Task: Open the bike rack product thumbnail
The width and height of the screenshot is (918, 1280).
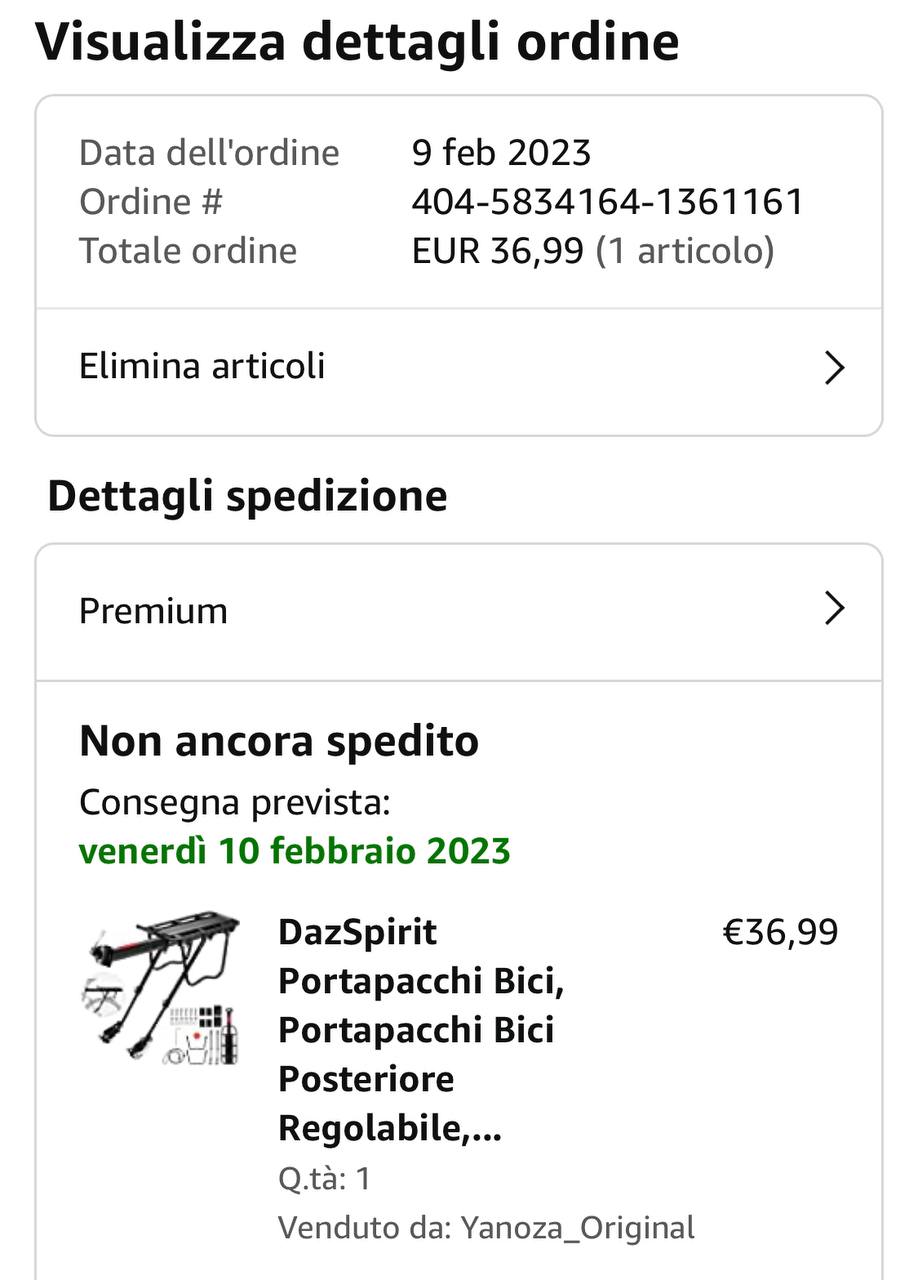Action: [160, 987]
